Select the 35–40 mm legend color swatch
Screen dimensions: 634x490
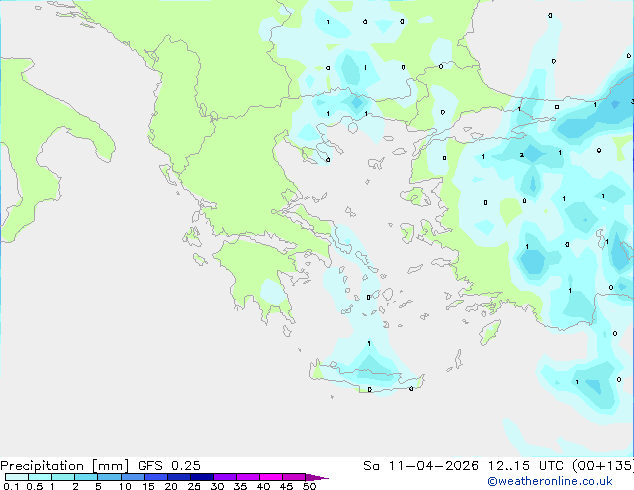(248, 477)
